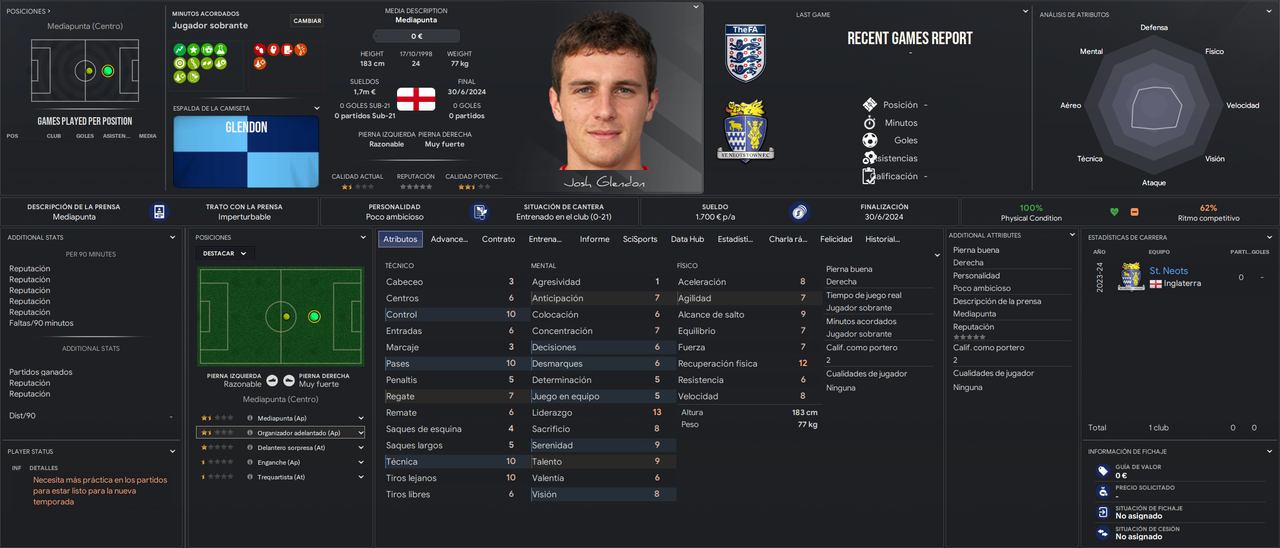Click the FA England badge
Screen dimensions: 1280x548
click(745, 53)
